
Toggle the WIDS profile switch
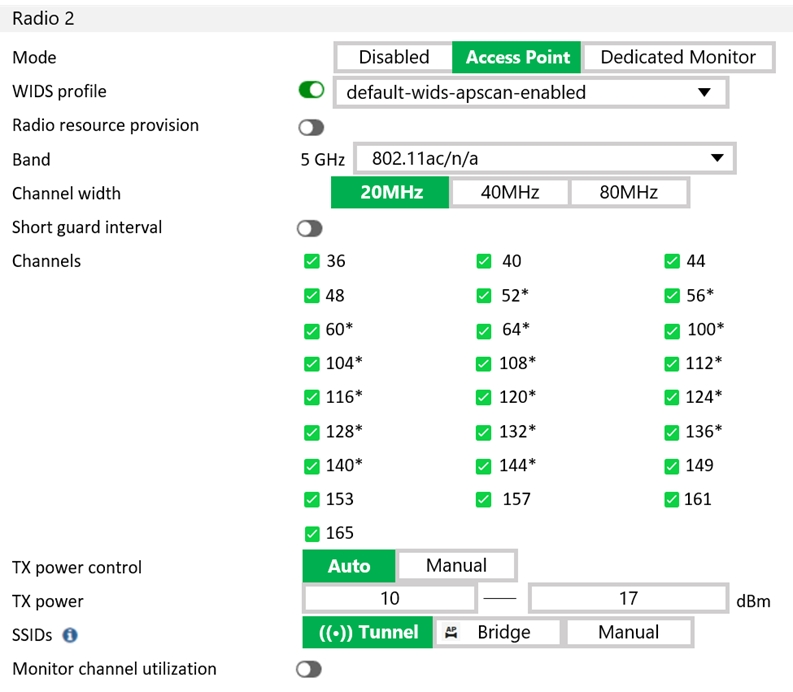311,91
